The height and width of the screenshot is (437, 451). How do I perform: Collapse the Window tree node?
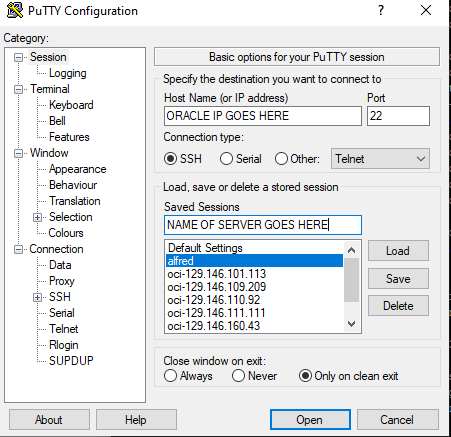(x=18, y=154)
